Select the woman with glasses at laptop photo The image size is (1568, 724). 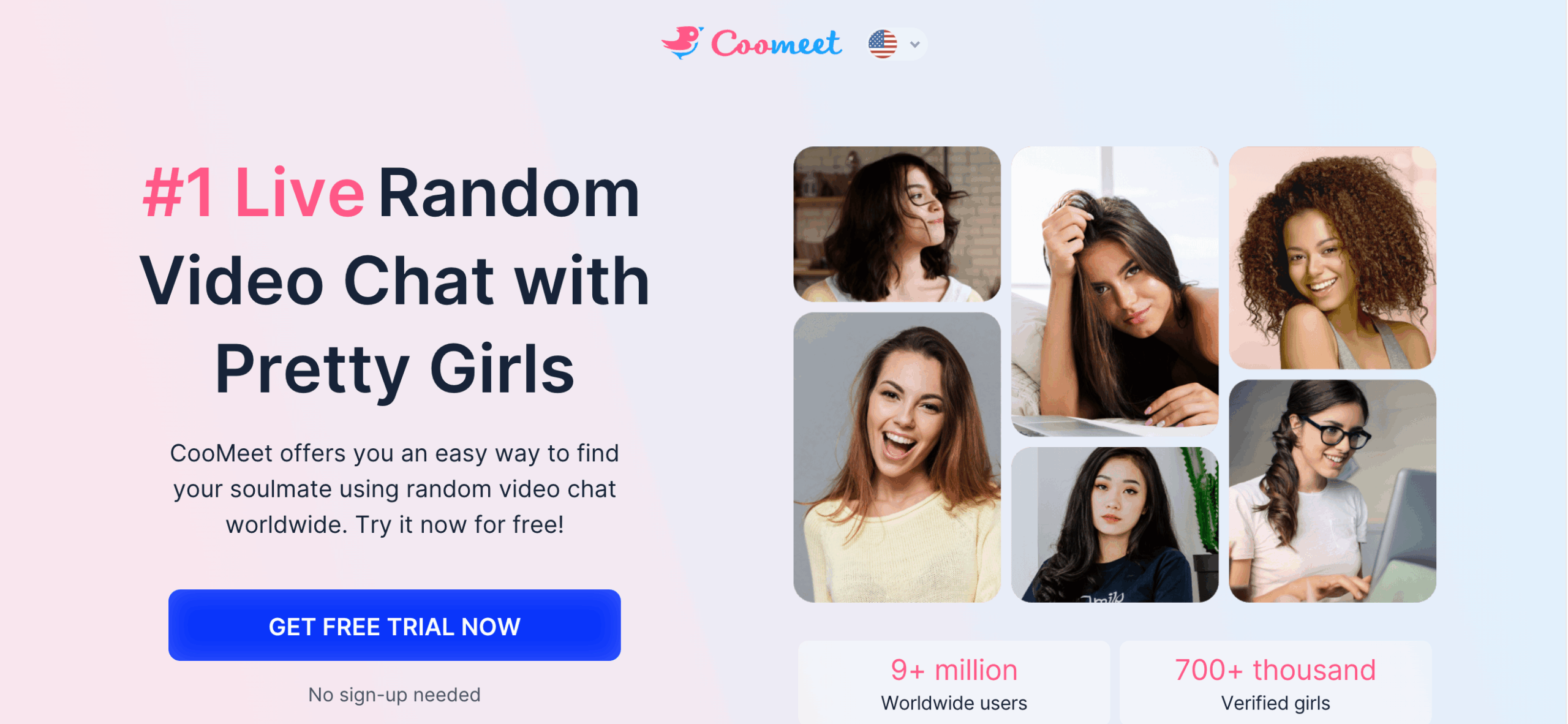coord(1332,491)
